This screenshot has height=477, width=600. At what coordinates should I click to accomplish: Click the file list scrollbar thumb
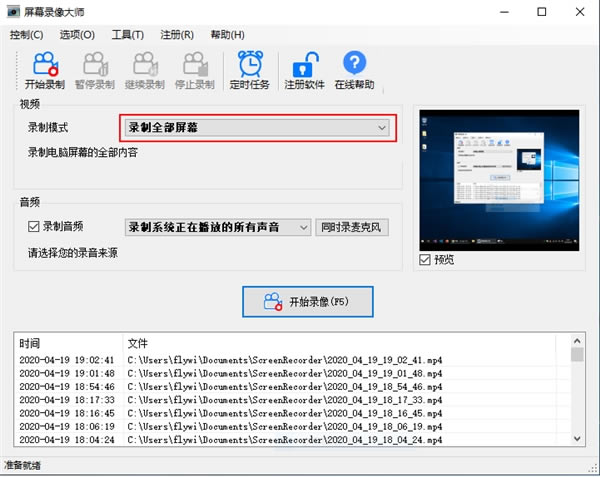tap(577, 354)
